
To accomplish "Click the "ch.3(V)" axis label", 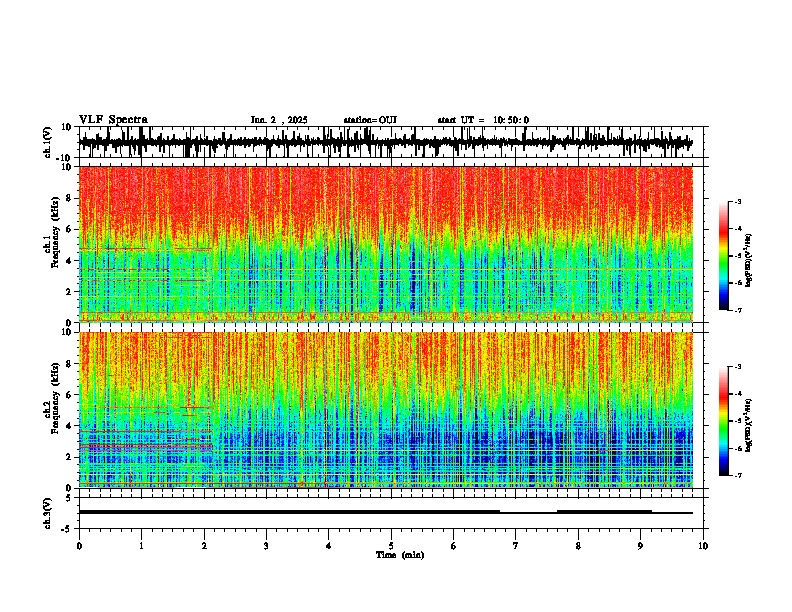I will (x=48, y=513).
